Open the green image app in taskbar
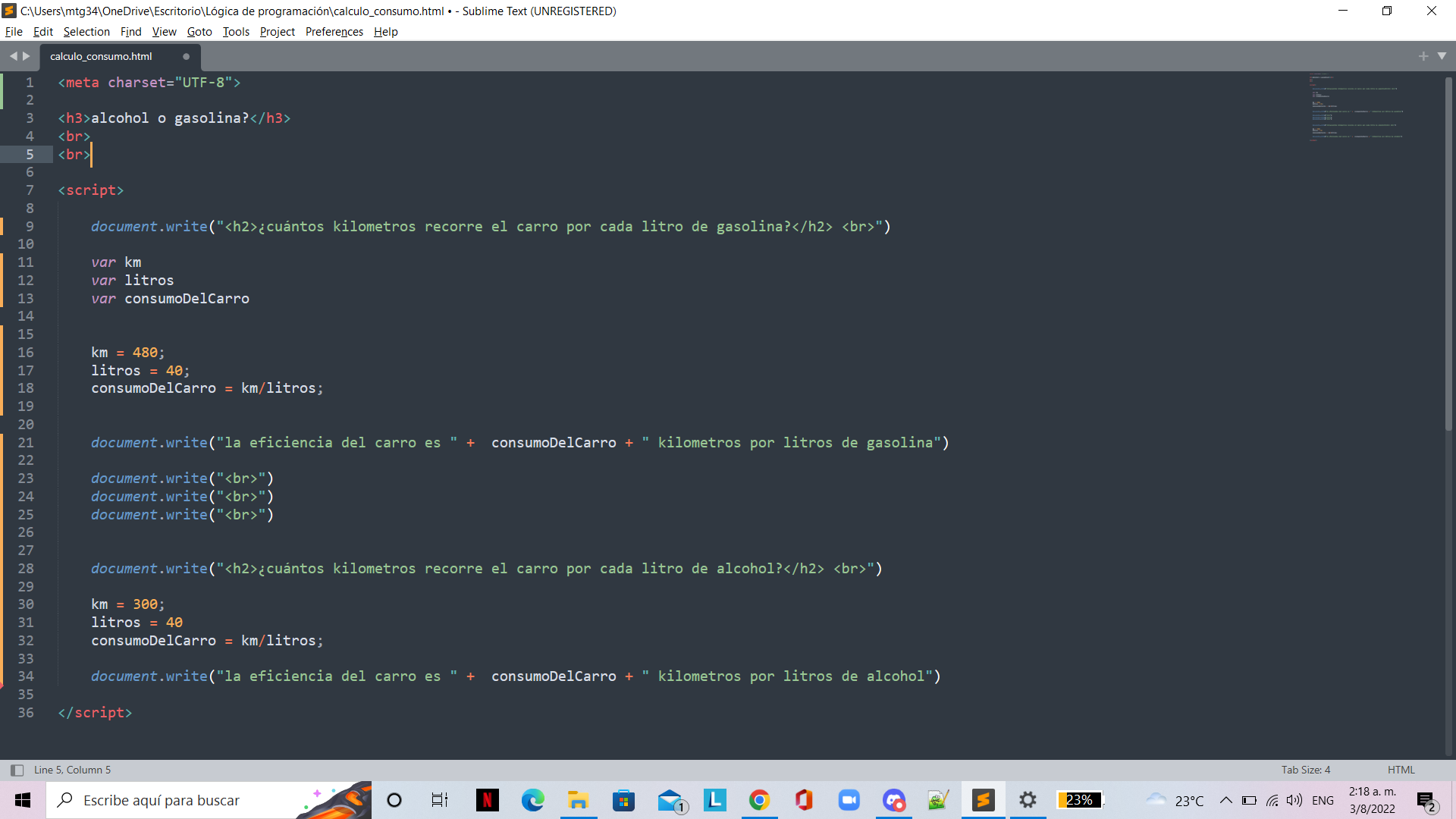 coord(938,800)
